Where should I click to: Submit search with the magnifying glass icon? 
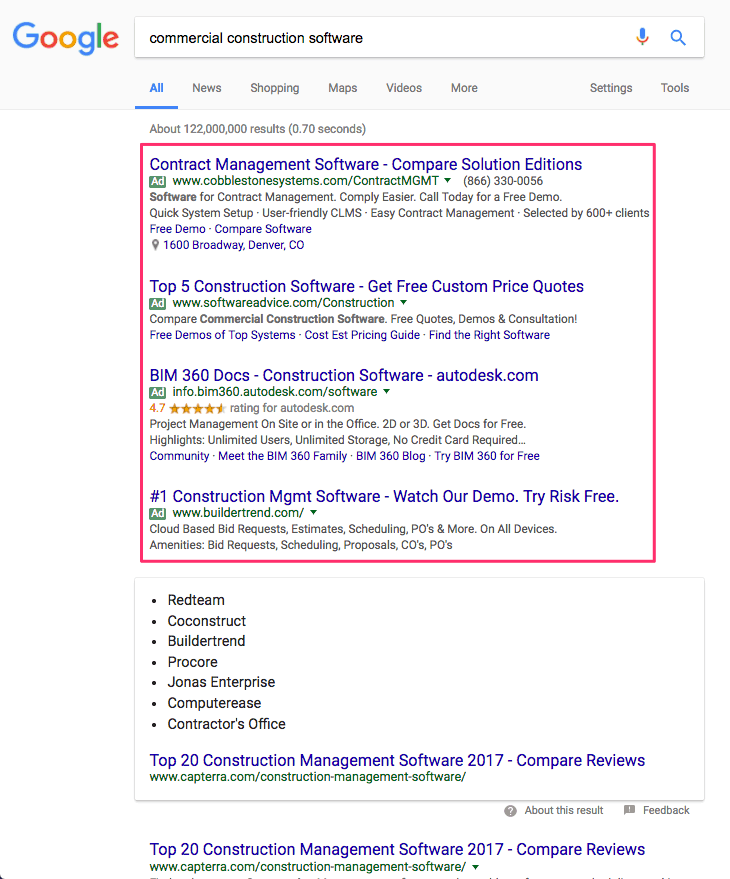point(678,38)
